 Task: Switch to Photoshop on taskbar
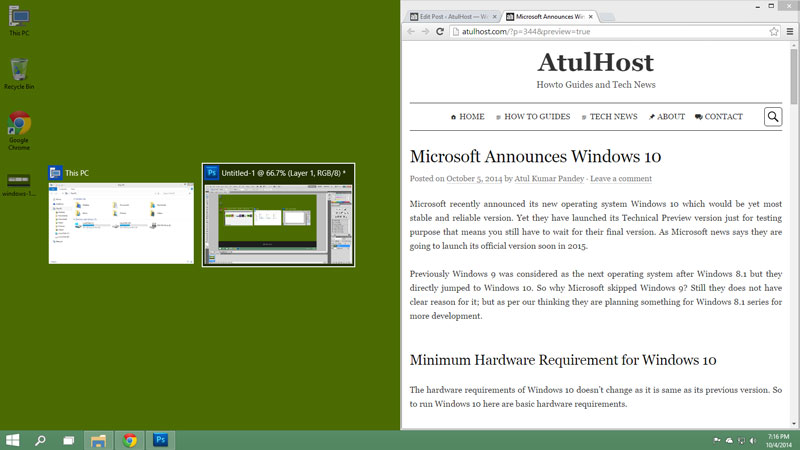pyautogui.click(x=161, y=440)
